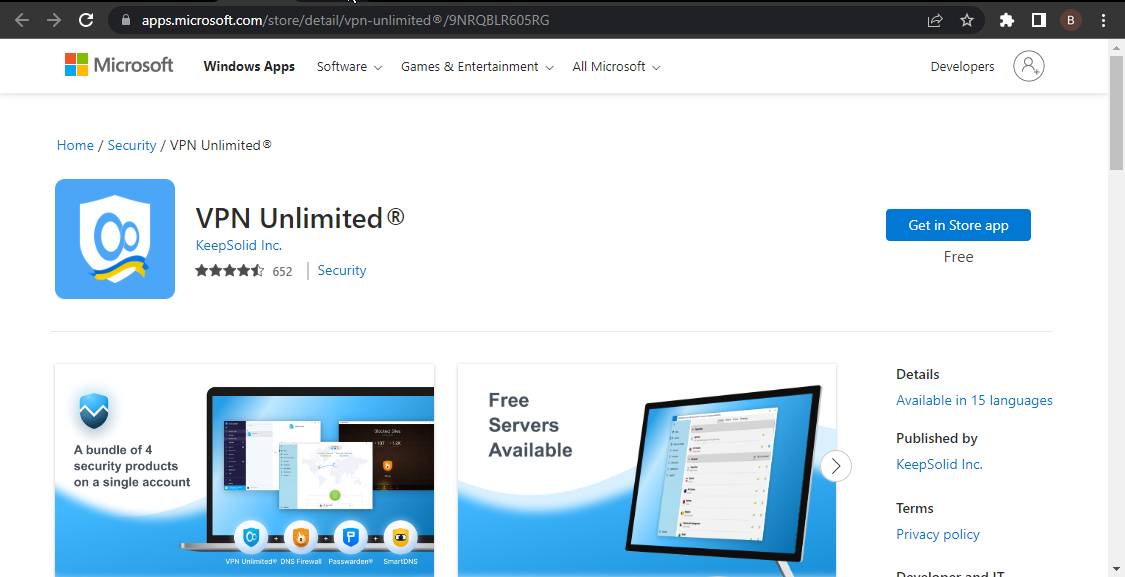Image resolution: width=1125 pixels, height=577 pixels.
Task: Open the Extensions puzzle icon
Action: [x=1007, y=20]
